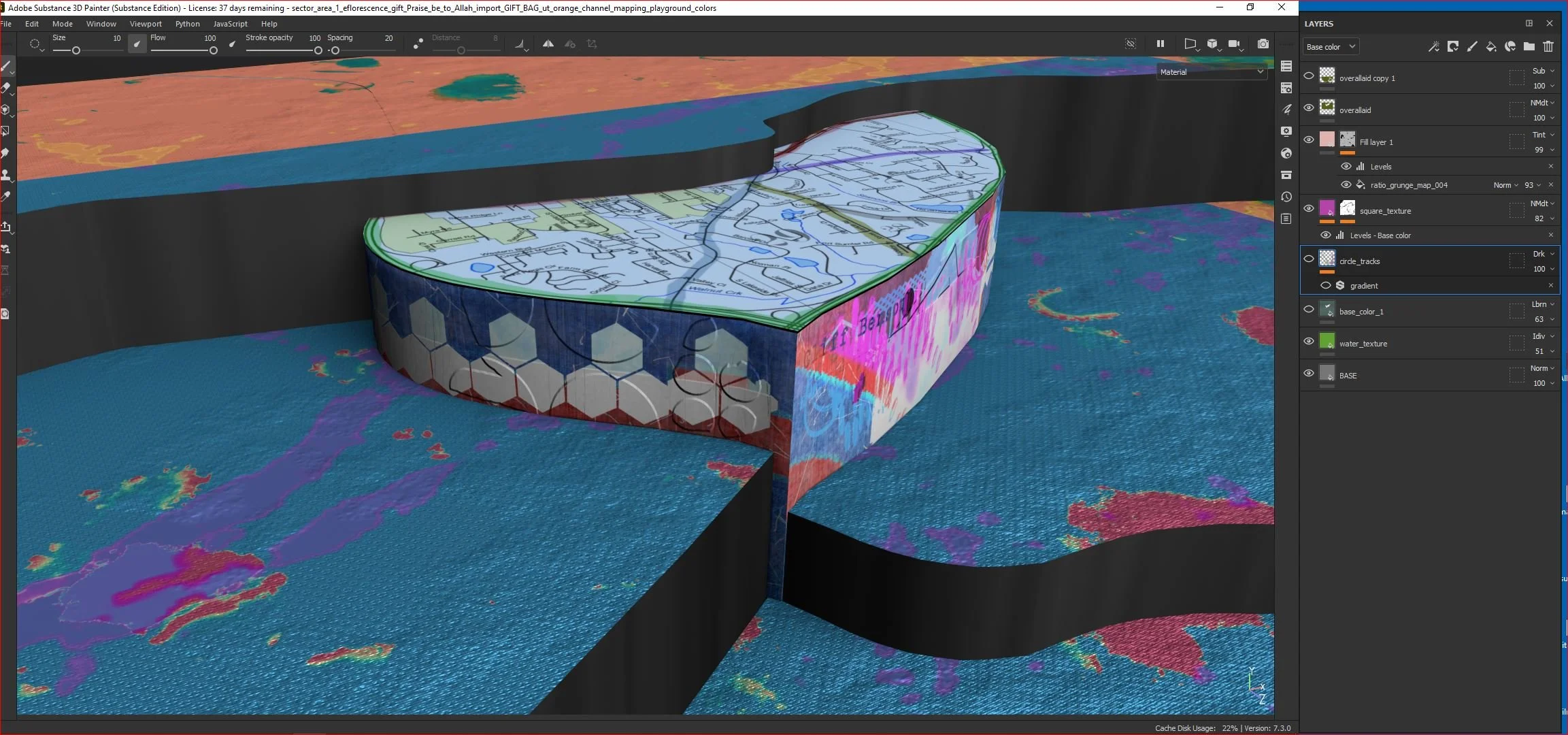1568x735 pixels.
Task: Hide the water_texture layer
Action: [1309, 342]
